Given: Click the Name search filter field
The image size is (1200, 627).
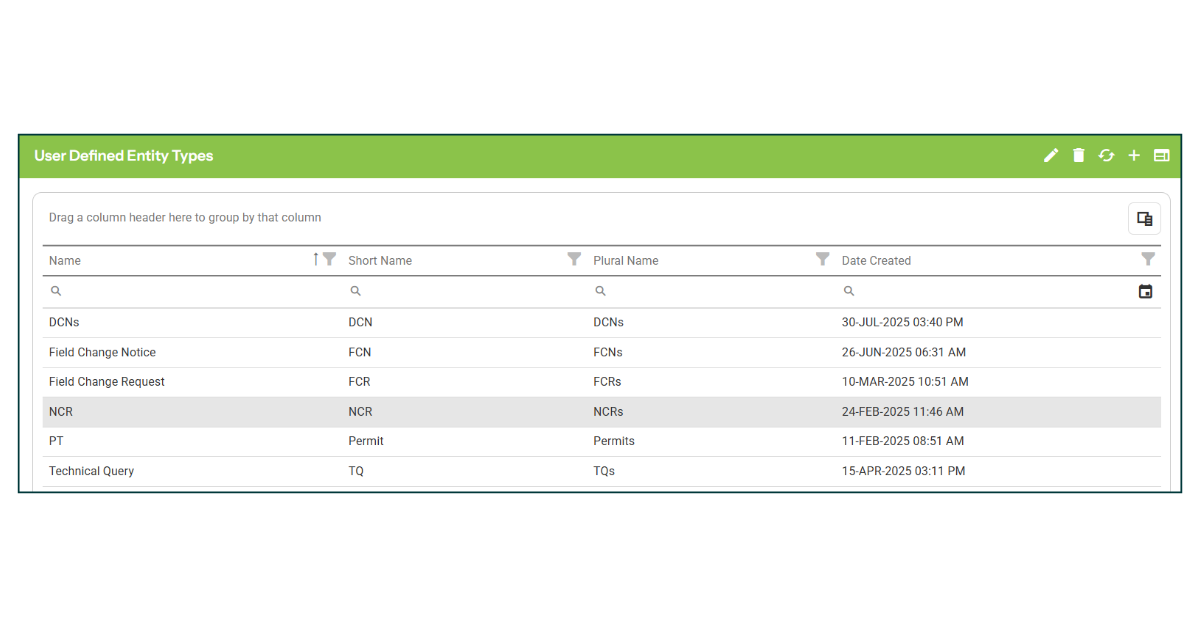Looking at the screenshot, I should (190, 292).
